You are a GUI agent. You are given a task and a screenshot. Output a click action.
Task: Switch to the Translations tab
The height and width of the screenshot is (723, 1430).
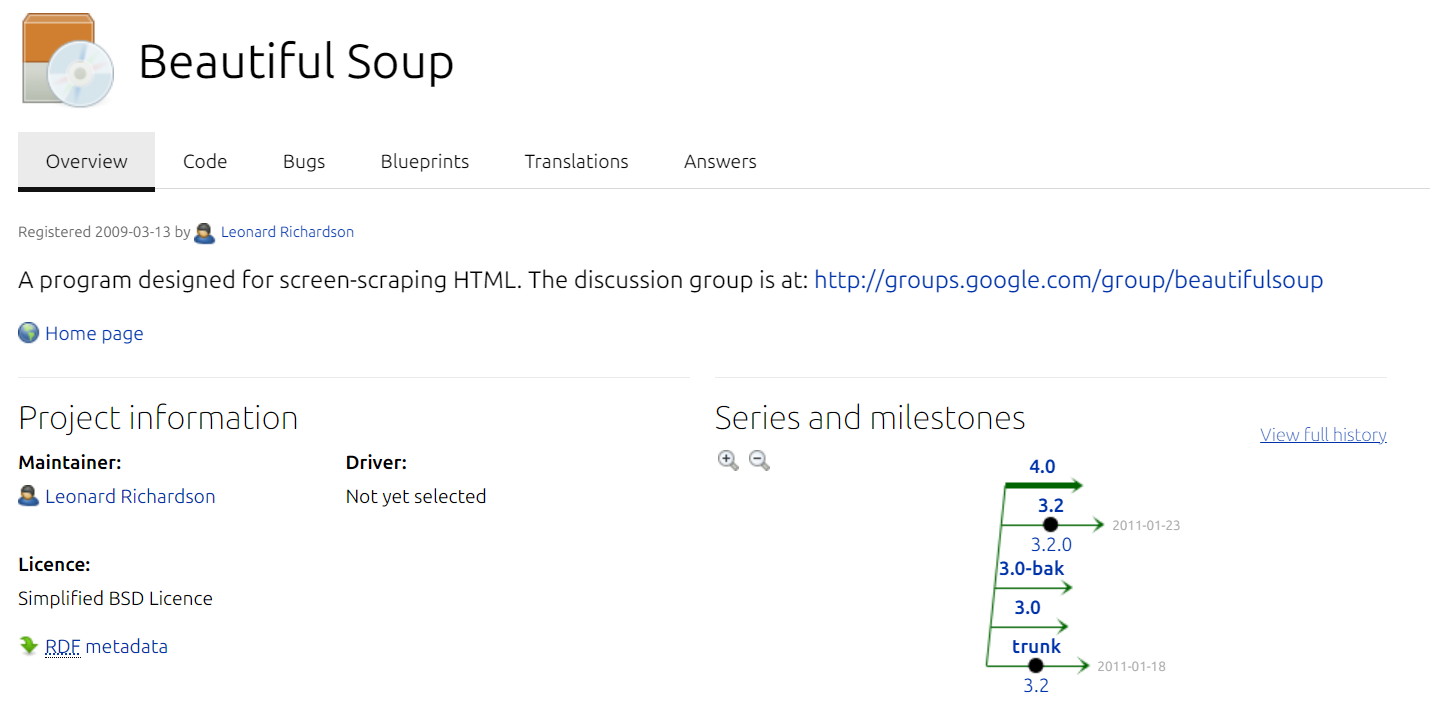coord(576,161)
